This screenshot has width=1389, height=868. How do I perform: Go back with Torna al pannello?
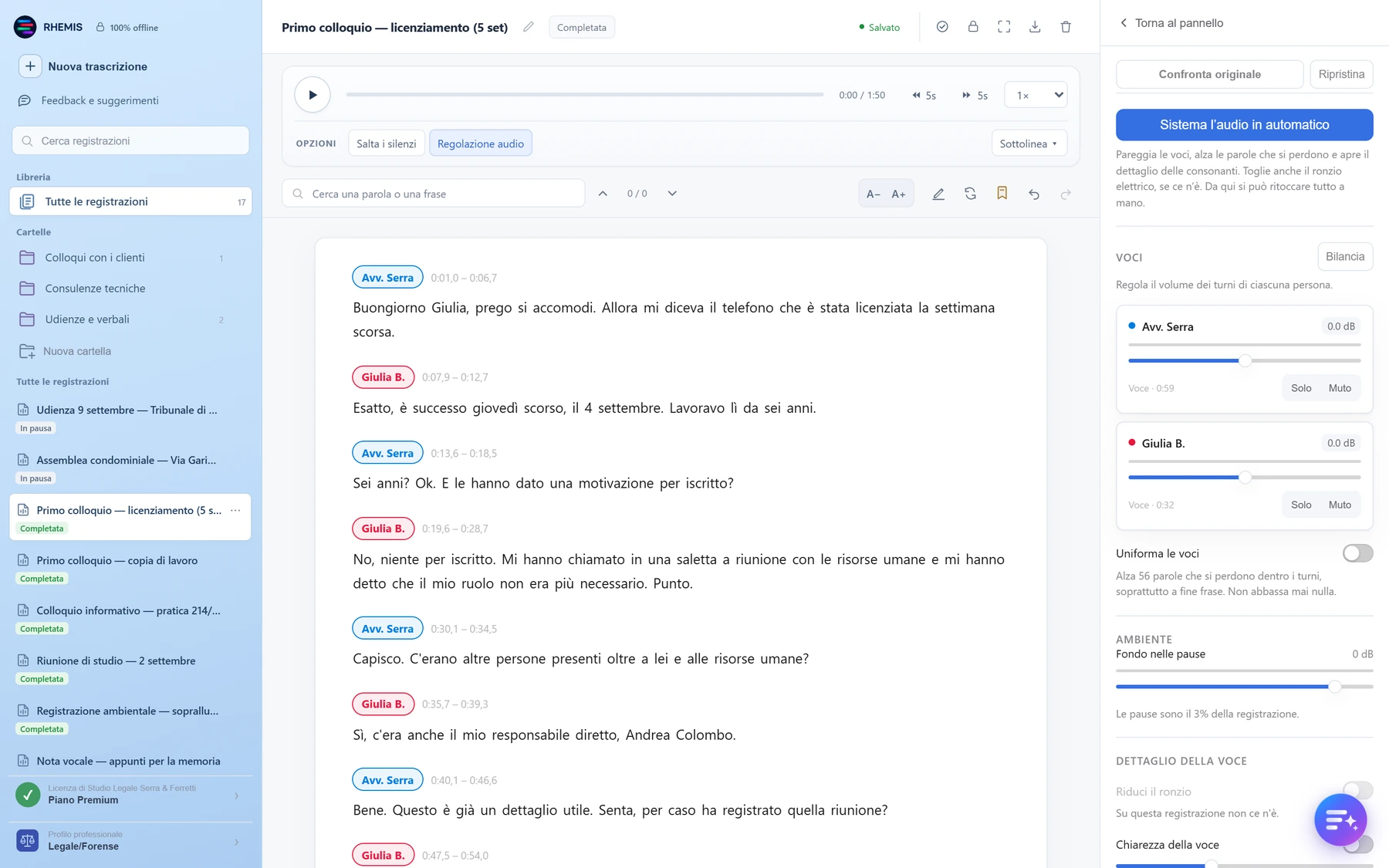(x=1171, y=23)
